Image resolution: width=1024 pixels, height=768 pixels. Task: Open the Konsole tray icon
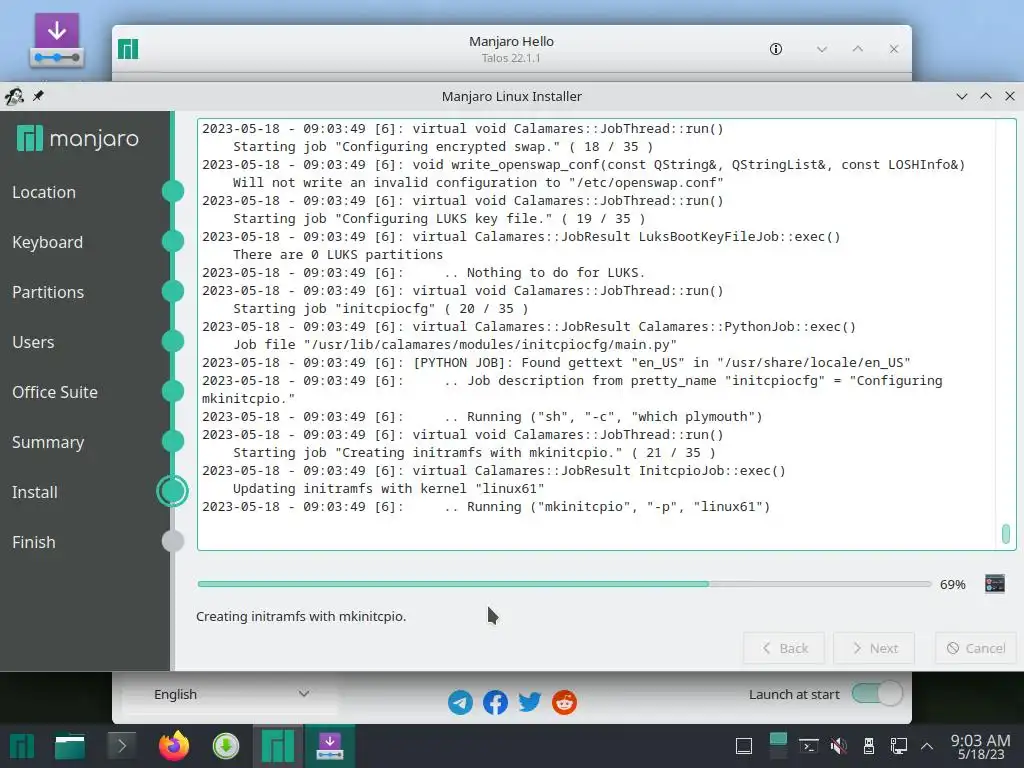(809, 746)
